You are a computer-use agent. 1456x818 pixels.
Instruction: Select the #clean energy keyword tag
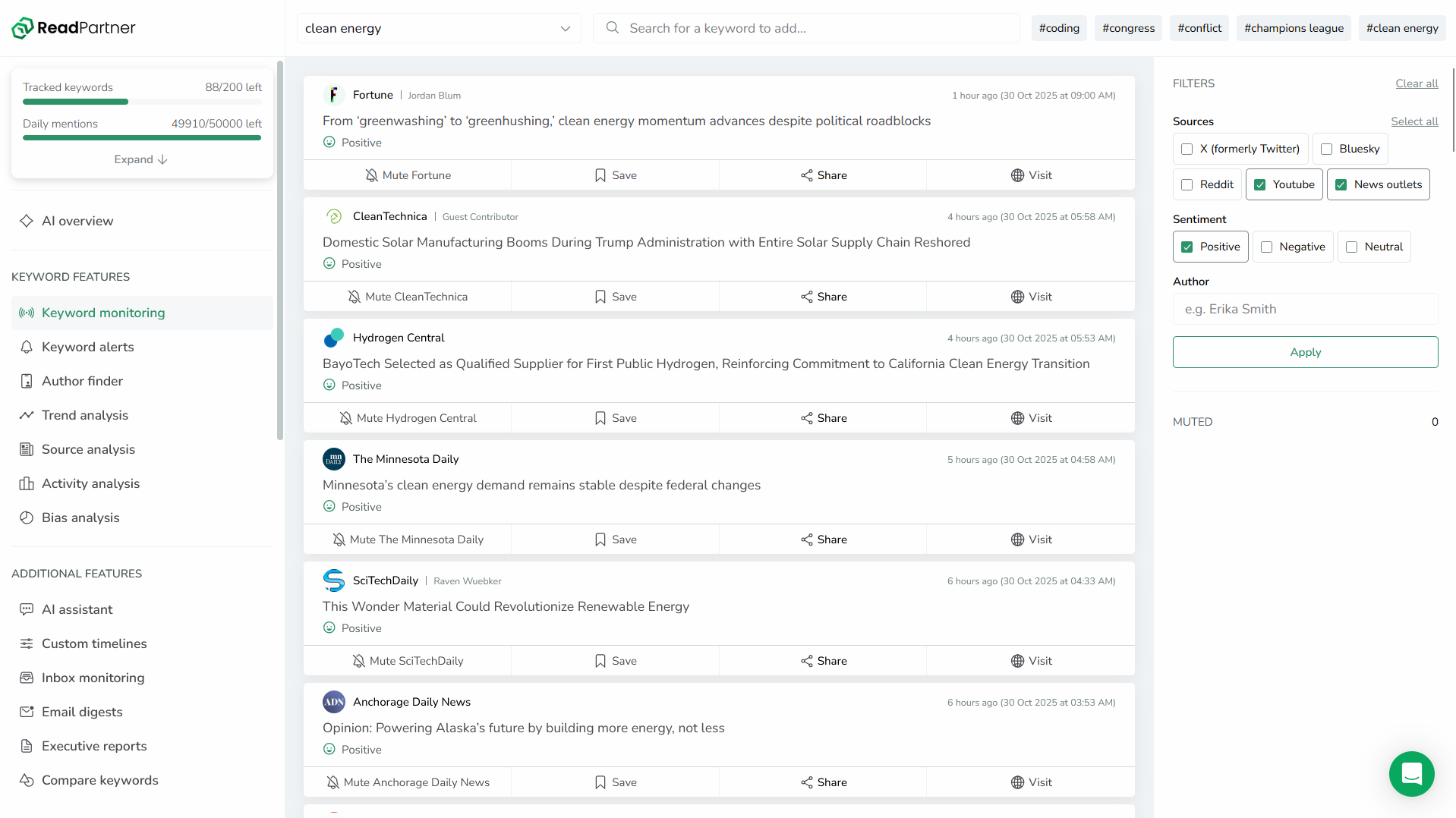(1402, 28)
